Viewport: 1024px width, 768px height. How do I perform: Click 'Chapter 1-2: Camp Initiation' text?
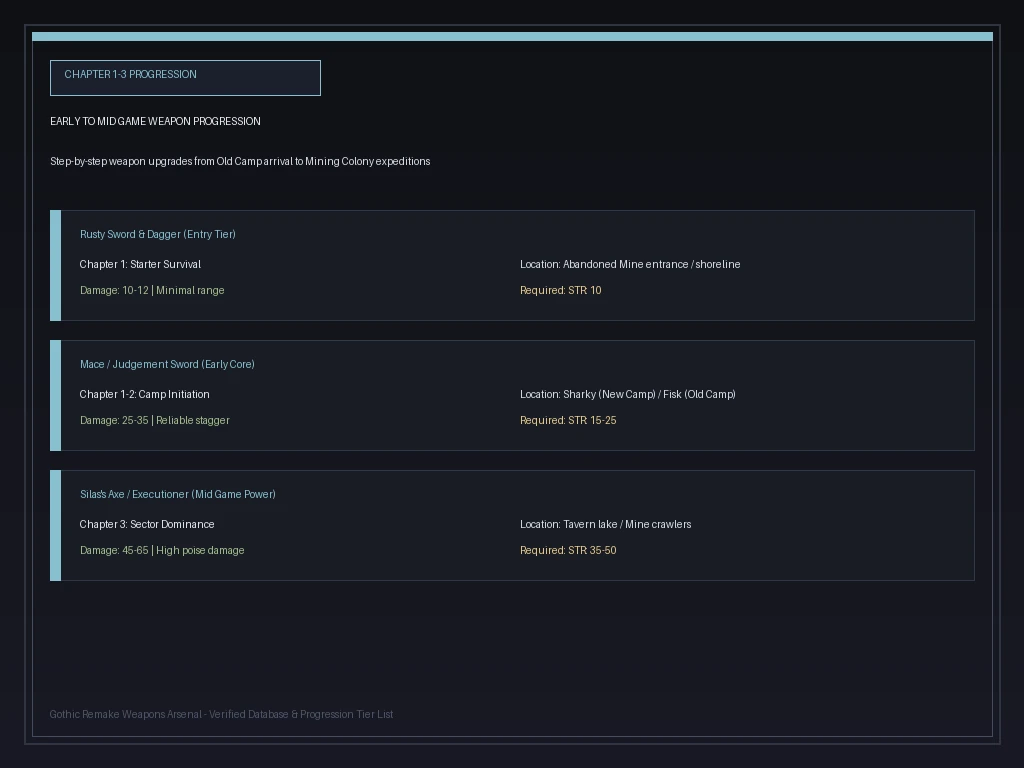(x=144, y=394)
